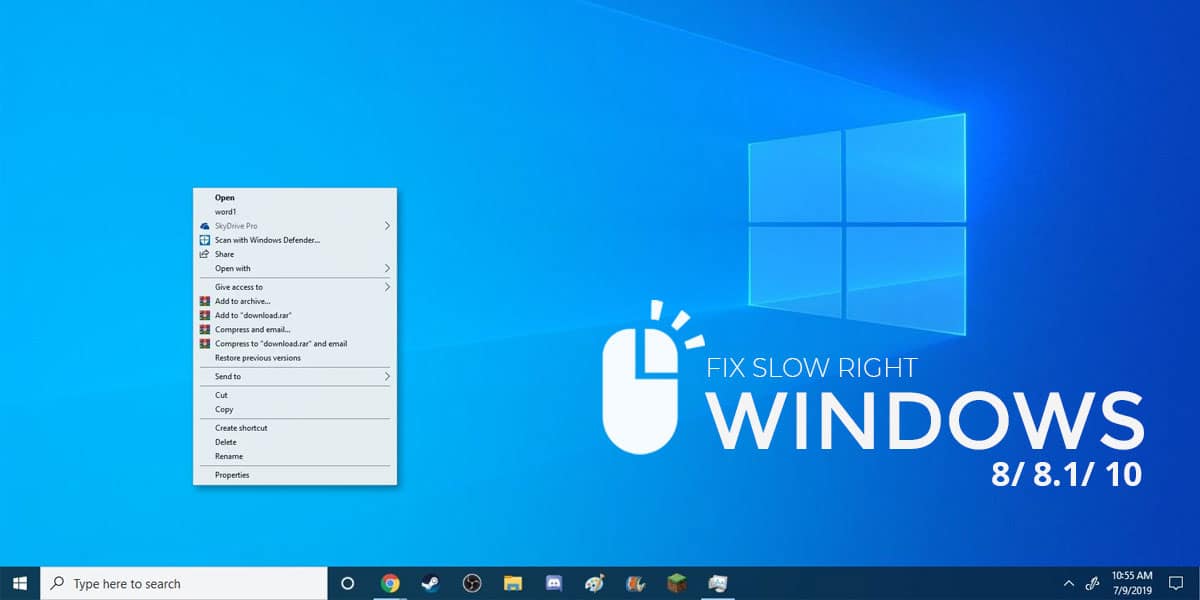Show hidden system tray icons
The height and width of the screenshot is (600, 1200).
tap(1068, 583)
